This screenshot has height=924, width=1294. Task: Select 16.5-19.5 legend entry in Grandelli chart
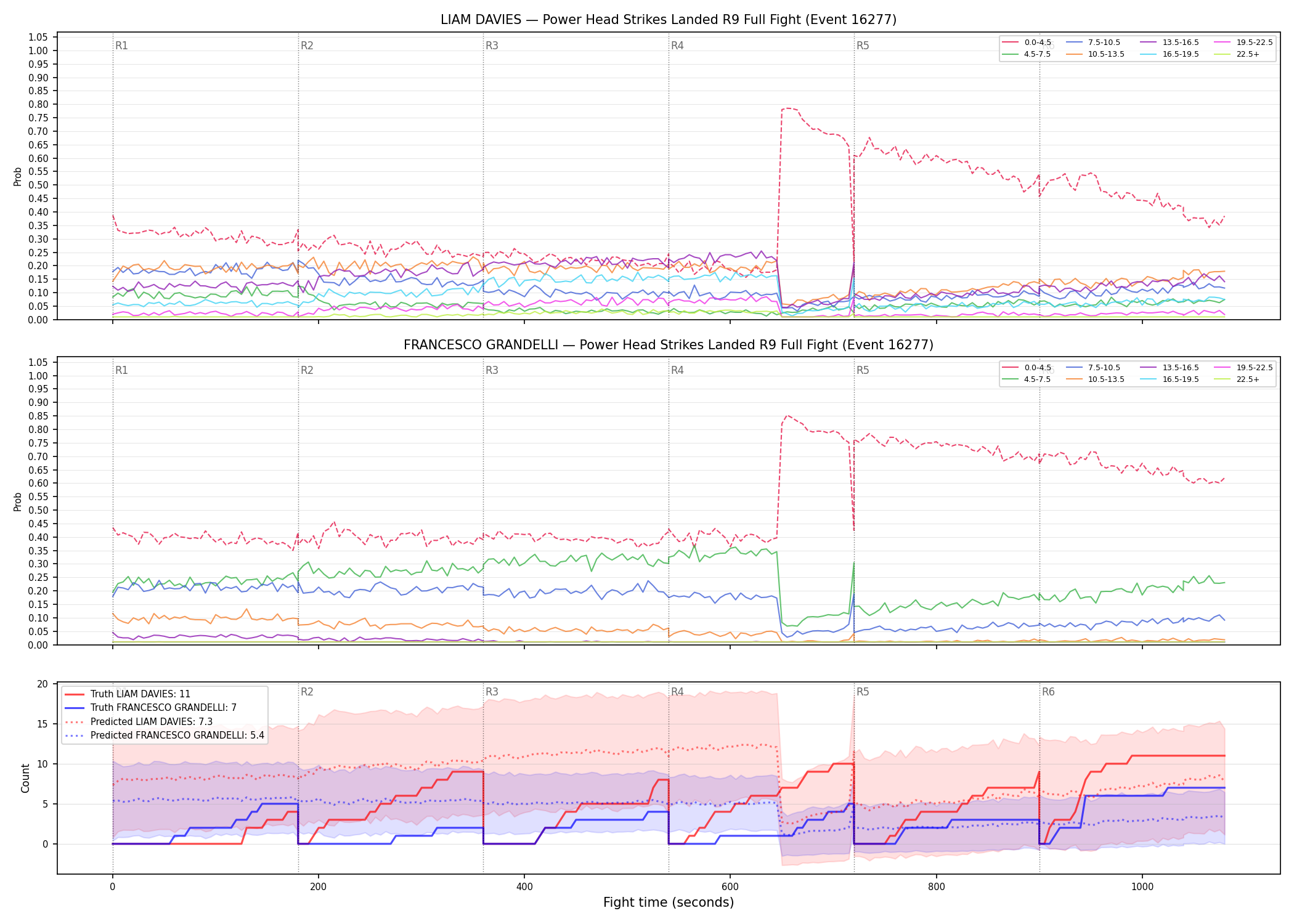[1170, 379]
